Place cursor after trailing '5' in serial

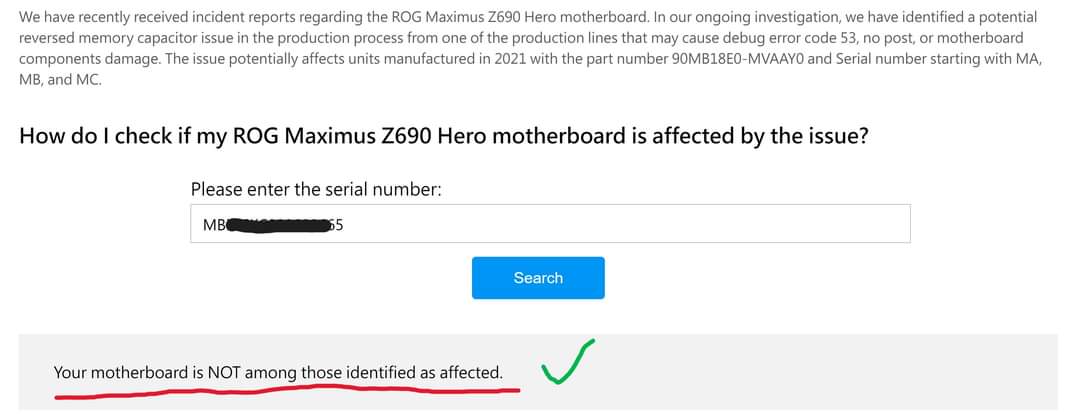coord(343,225)
